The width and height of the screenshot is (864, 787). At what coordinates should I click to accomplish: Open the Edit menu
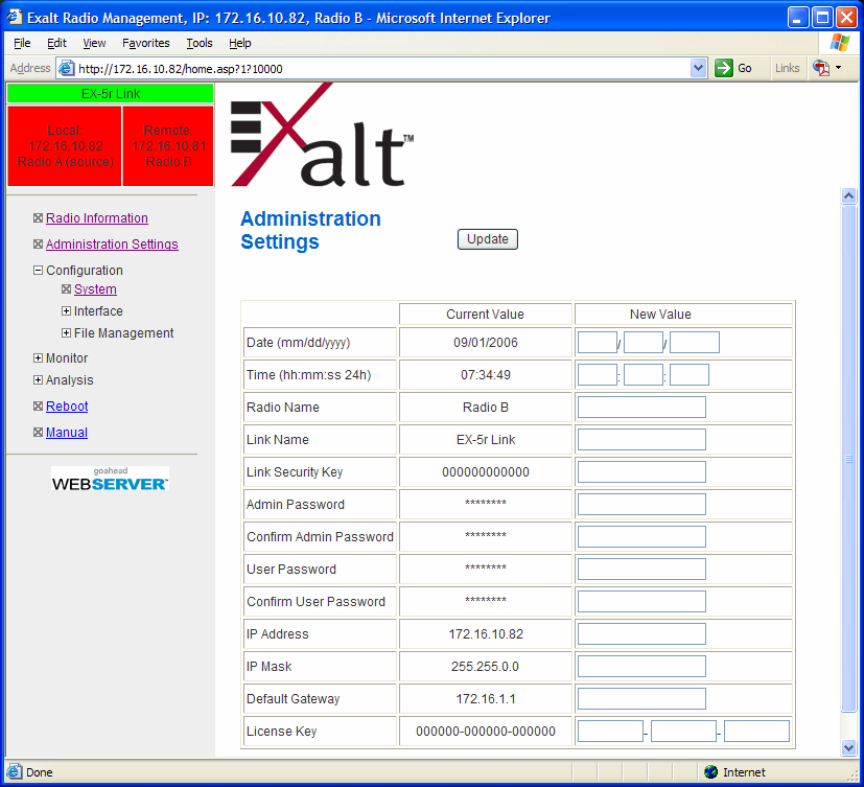tap(56, 43)
